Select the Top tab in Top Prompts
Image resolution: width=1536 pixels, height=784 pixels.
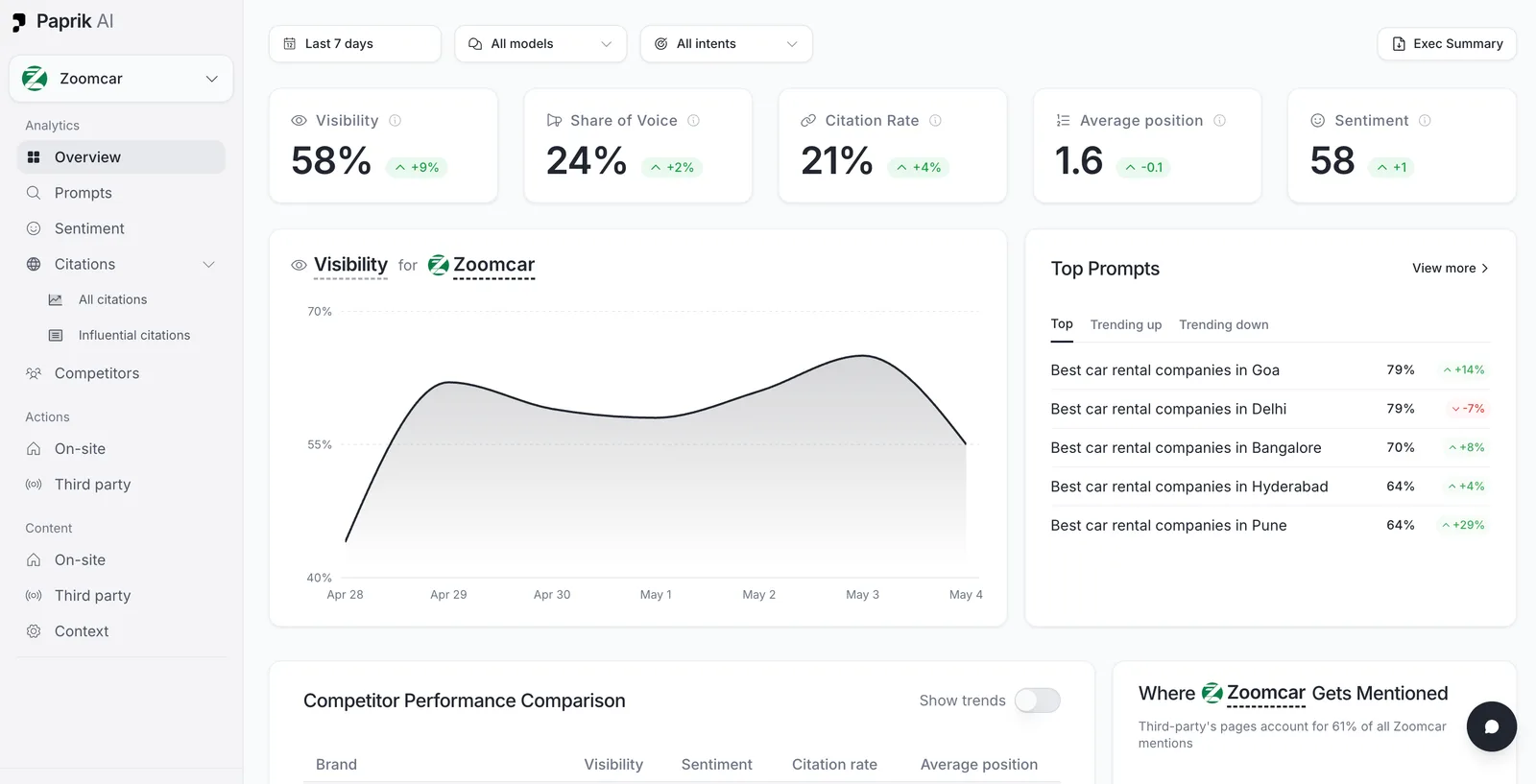tap(1062, 324)
